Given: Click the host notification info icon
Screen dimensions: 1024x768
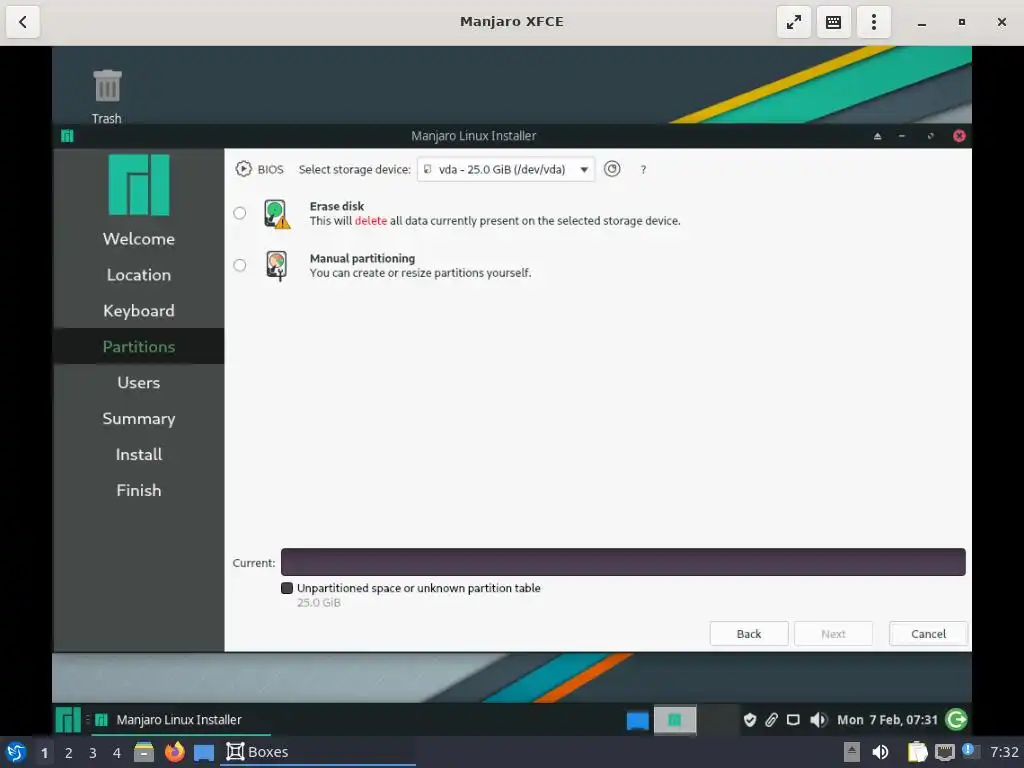Looking at the screenshot, I should click(x=969, y=751).
